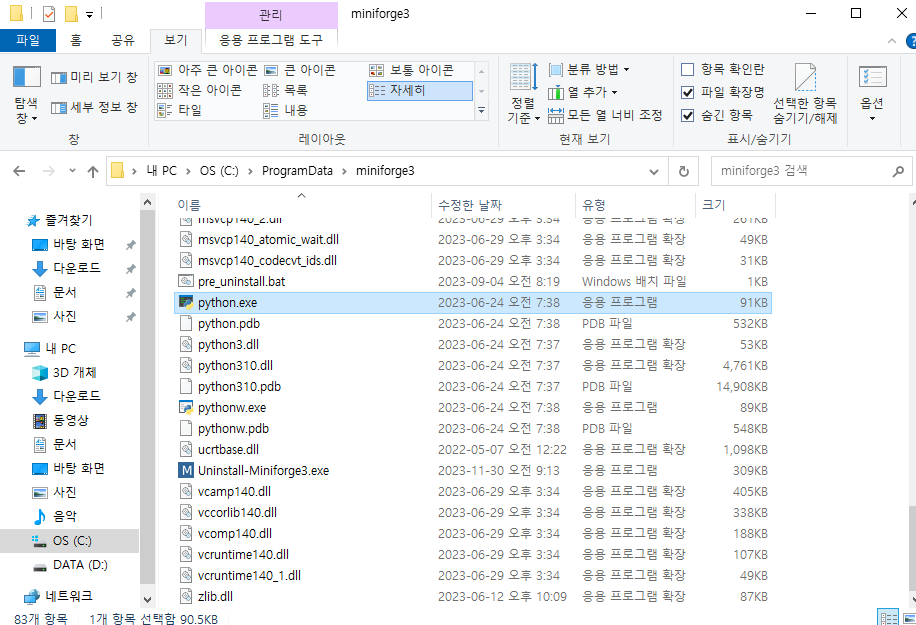Toggle the Details pane (세부 정보 창)

[94, 107]
